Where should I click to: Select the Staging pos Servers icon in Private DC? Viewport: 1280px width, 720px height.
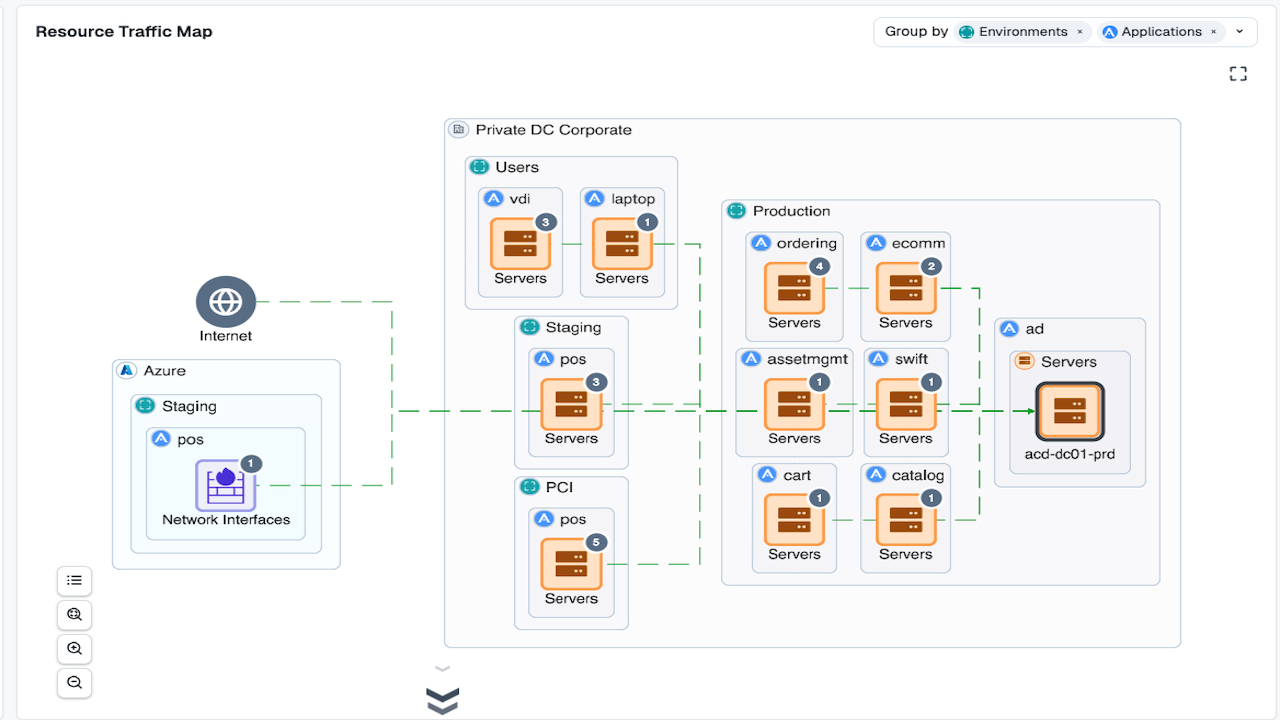tap(571, 404)
